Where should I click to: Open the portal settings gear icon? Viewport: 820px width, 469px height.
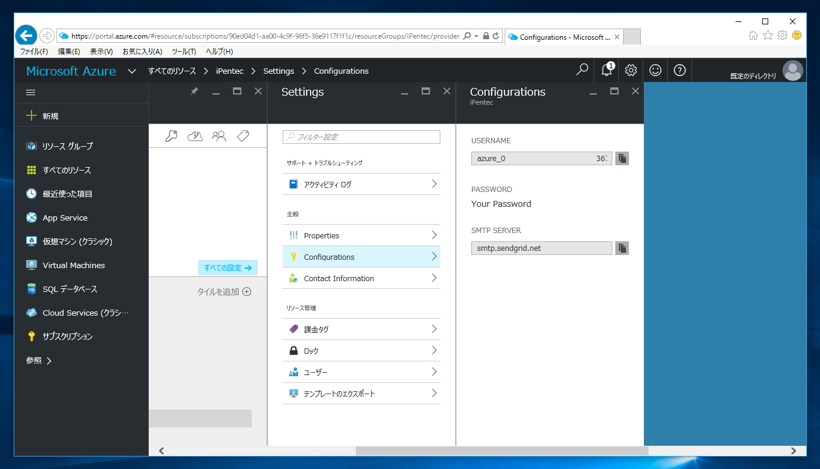coord(631,71)
